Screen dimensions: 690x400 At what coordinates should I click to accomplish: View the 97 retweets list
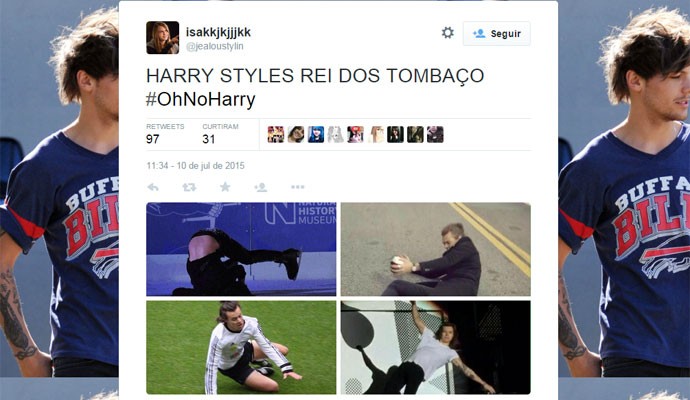[165, 134]
